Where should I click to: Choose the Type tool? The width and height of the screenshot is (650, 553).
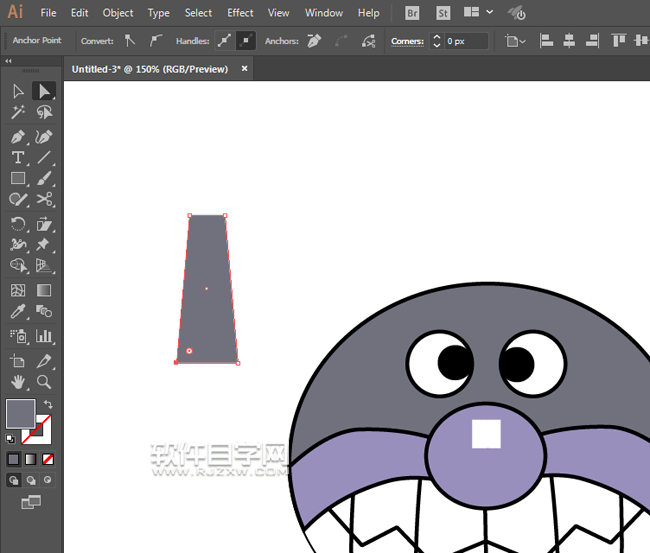(18, 158)
